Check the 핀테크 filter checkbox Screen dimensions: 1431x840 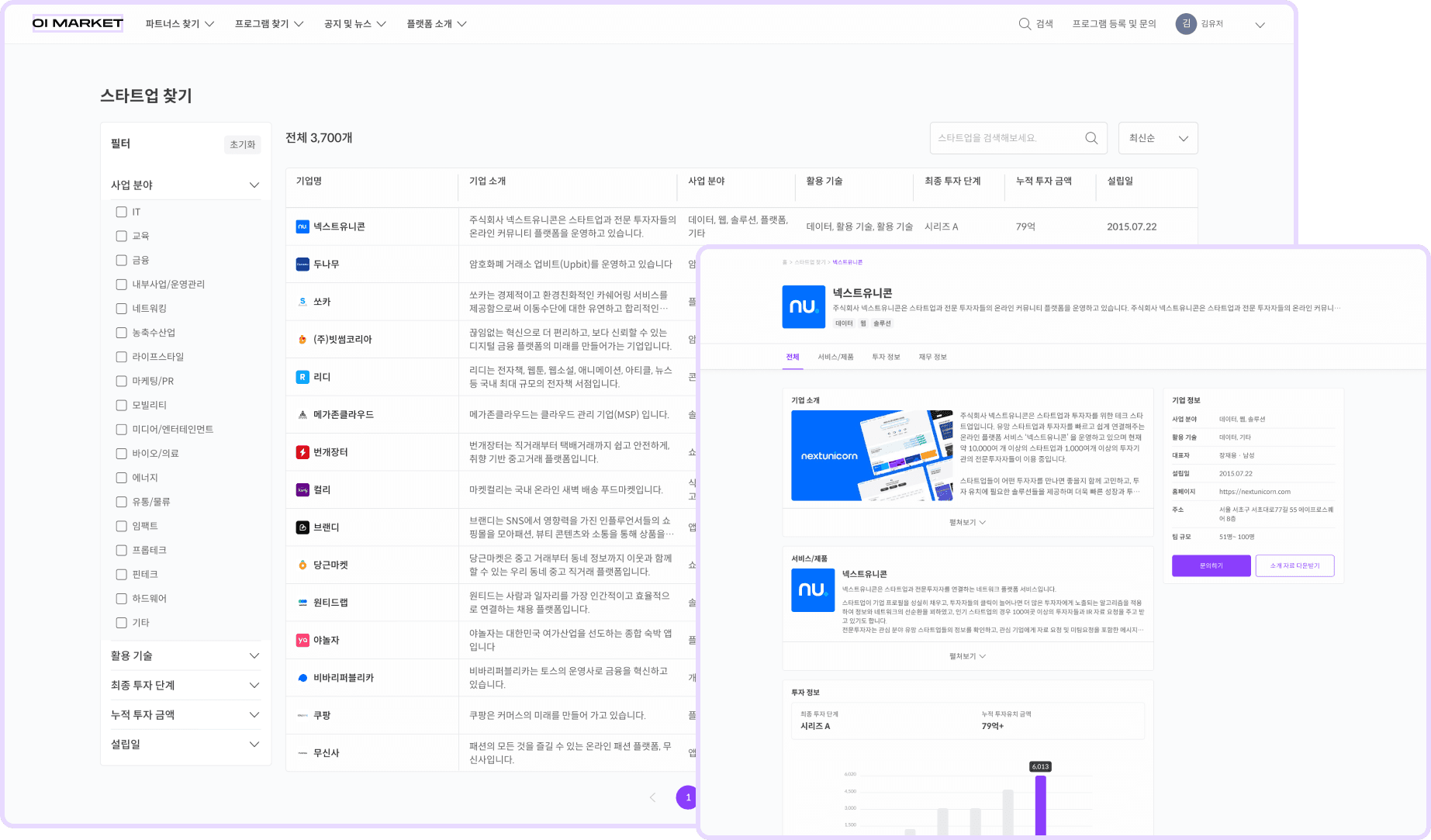coord(121,575)
